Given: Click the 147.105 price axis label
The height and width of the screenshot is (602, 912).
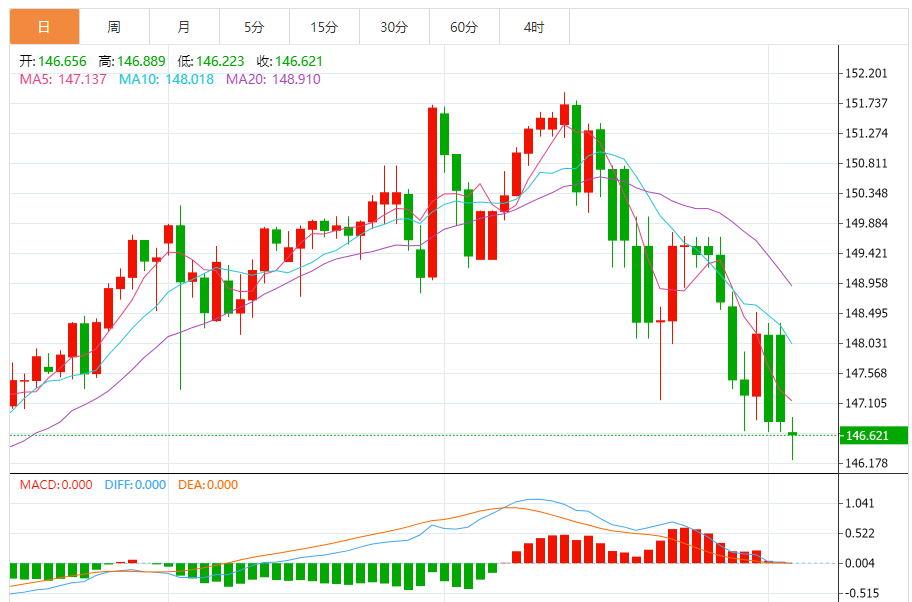Looking at the screenshot, I should click(x=867, y=403).
